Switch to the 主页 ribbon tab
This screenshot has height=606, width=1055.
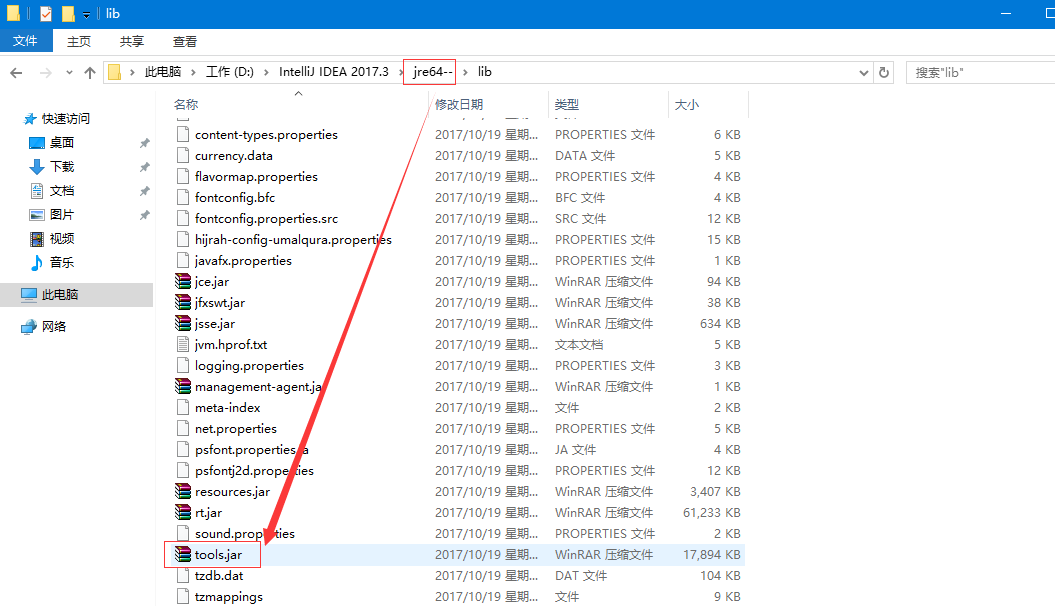79,42
